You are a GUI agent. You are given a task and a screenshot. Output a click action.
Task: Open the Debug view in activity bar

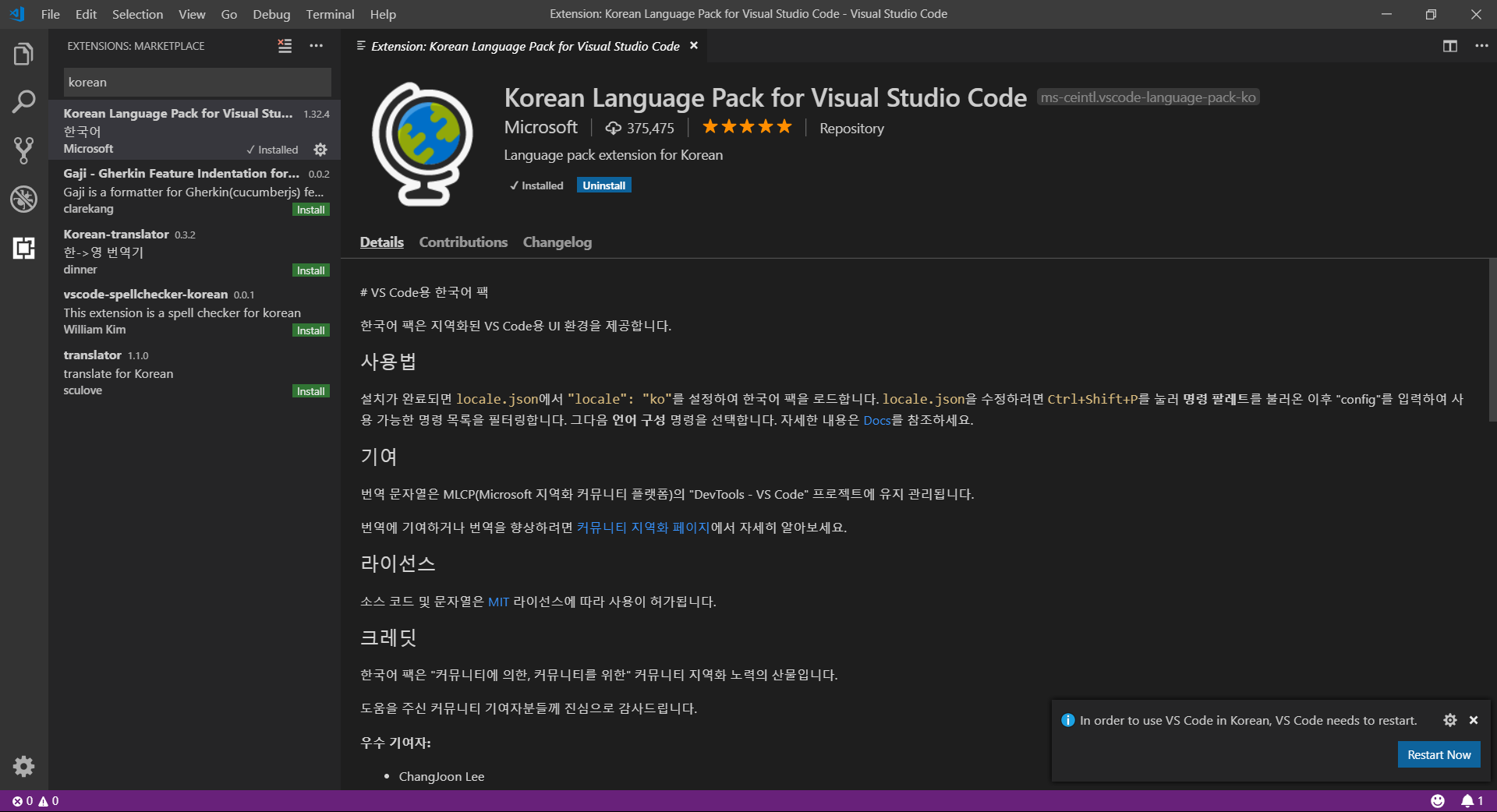click(x=23, y=199)
